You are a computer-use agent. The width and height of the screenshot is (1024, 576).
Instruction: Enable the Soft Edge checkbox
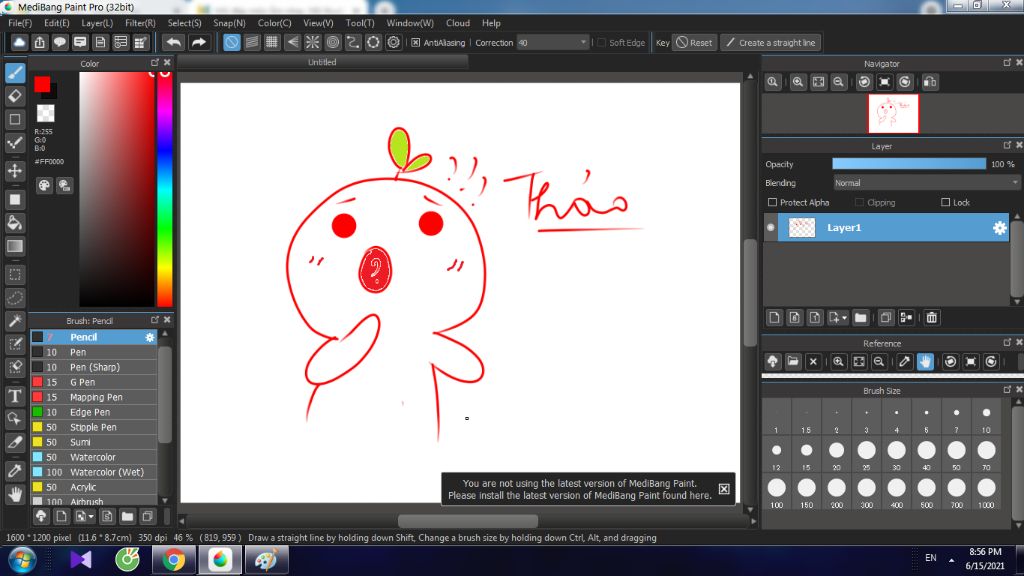(601, 42)
